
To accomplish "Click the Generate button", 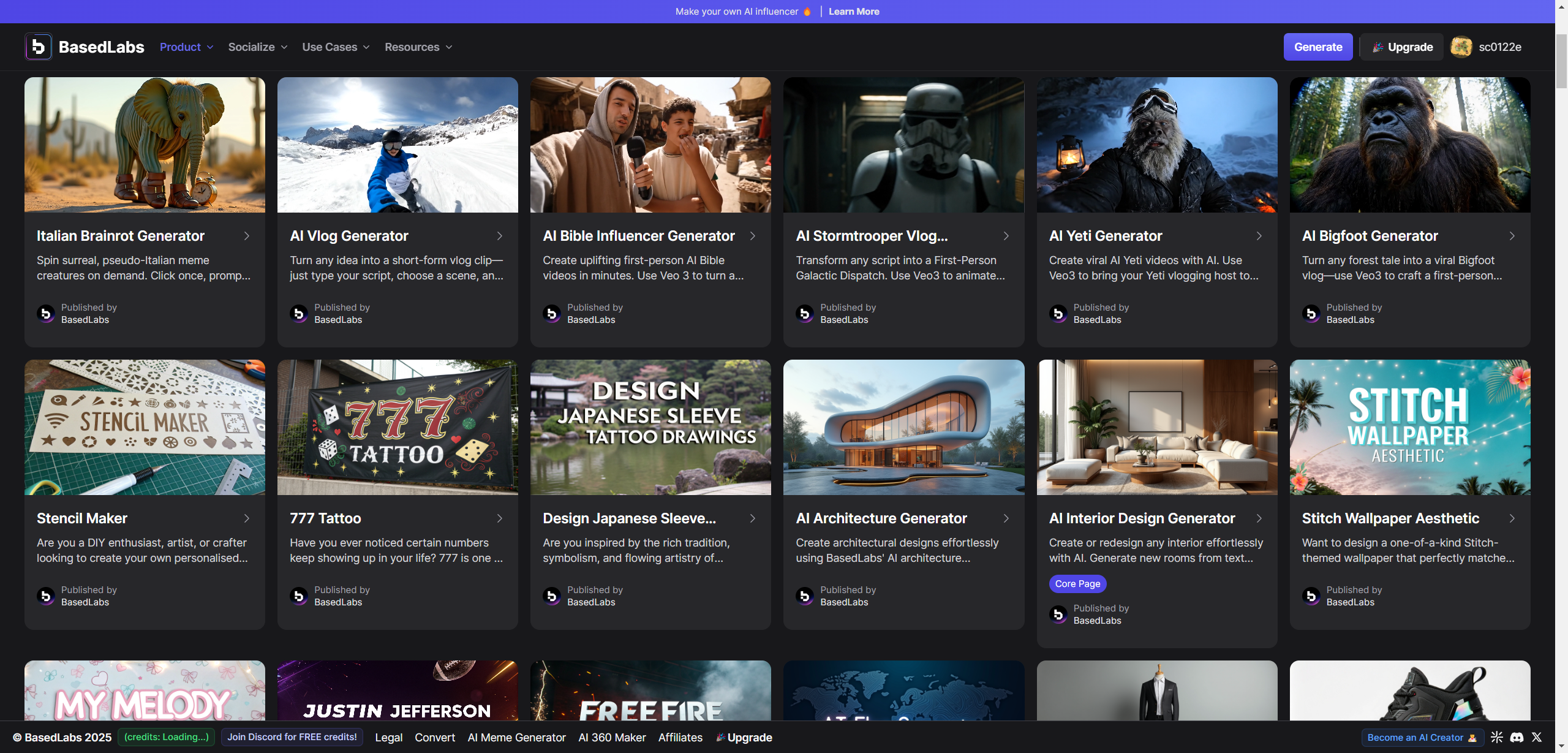I will (x=1318, y=47).
